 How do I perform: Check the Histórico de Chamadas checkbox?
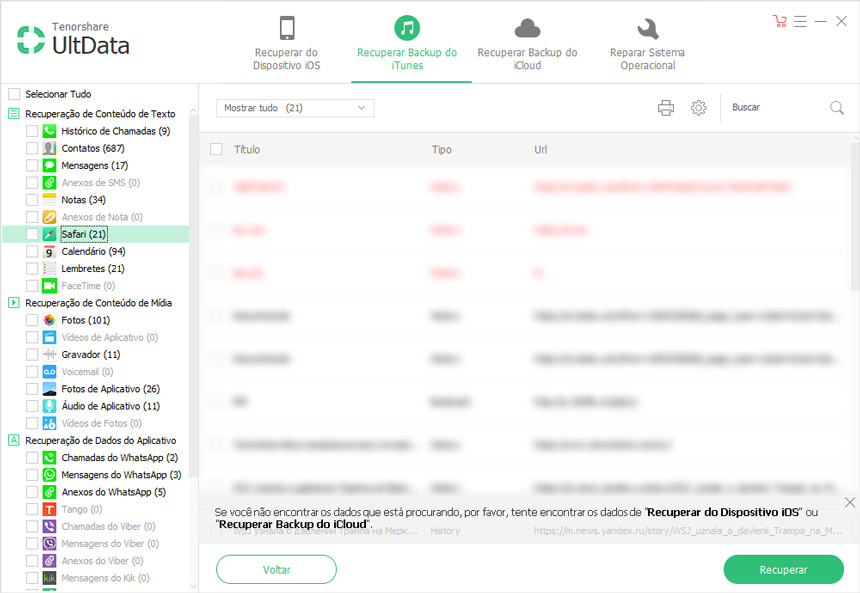(32, 131)
